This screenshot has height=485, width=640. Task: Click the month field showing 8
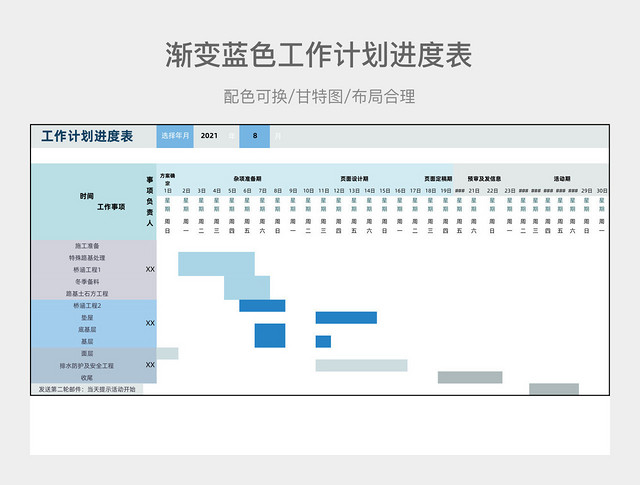coord(255,136)
